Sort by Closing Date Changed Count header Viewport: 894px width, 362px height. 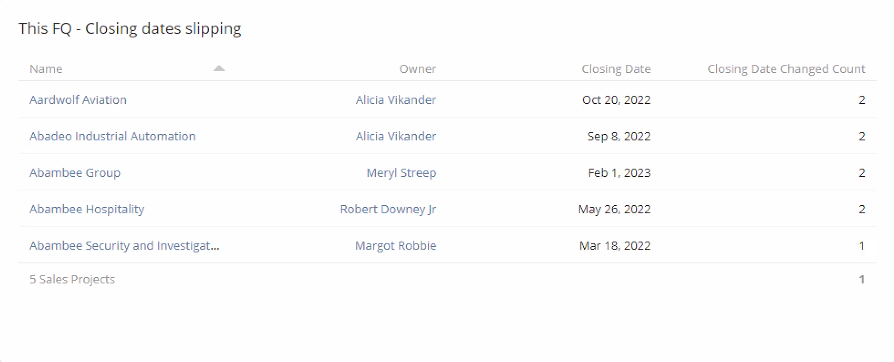point(786,69)
